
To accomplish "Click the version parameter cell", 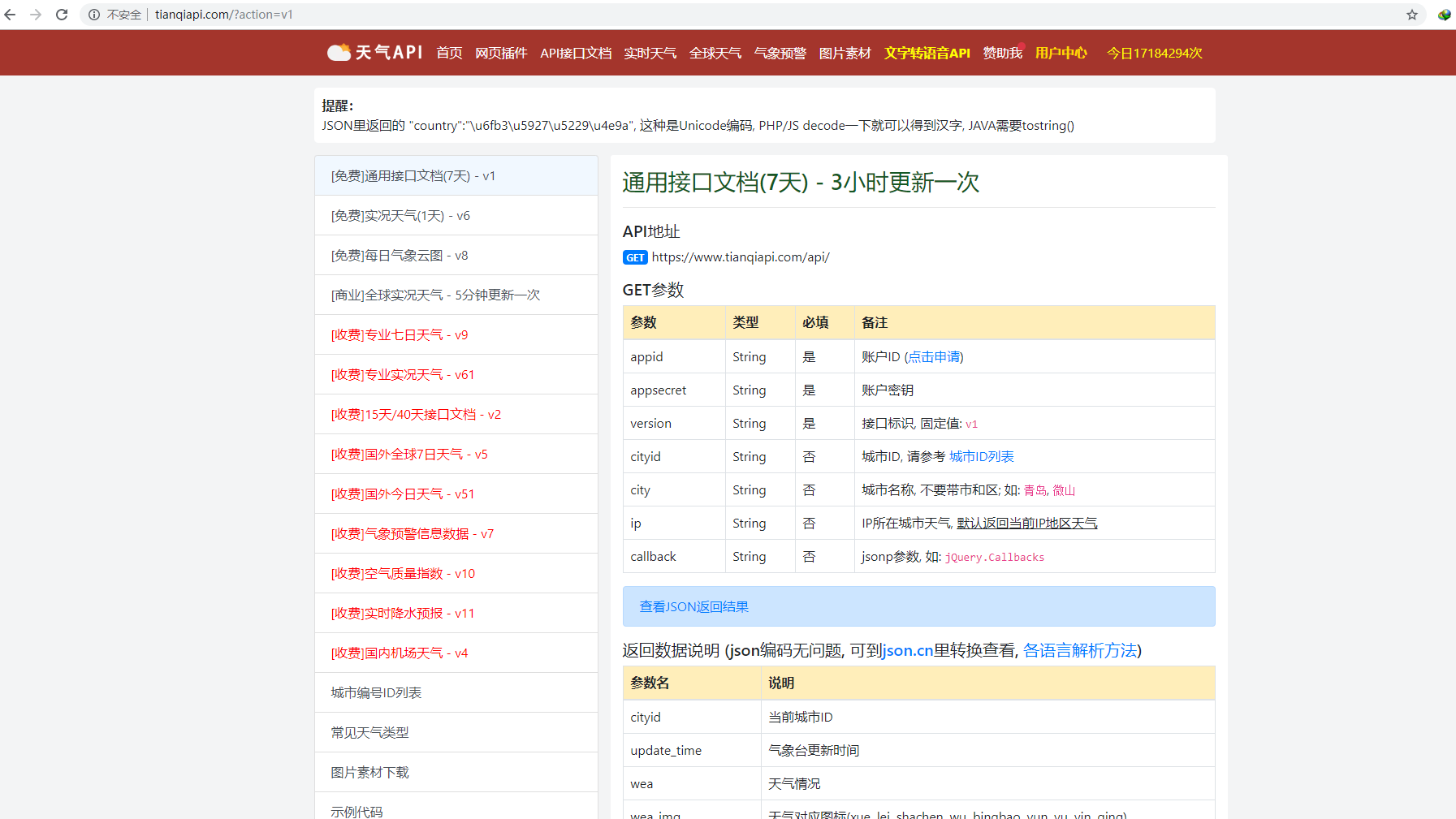I will click(674, 423).
